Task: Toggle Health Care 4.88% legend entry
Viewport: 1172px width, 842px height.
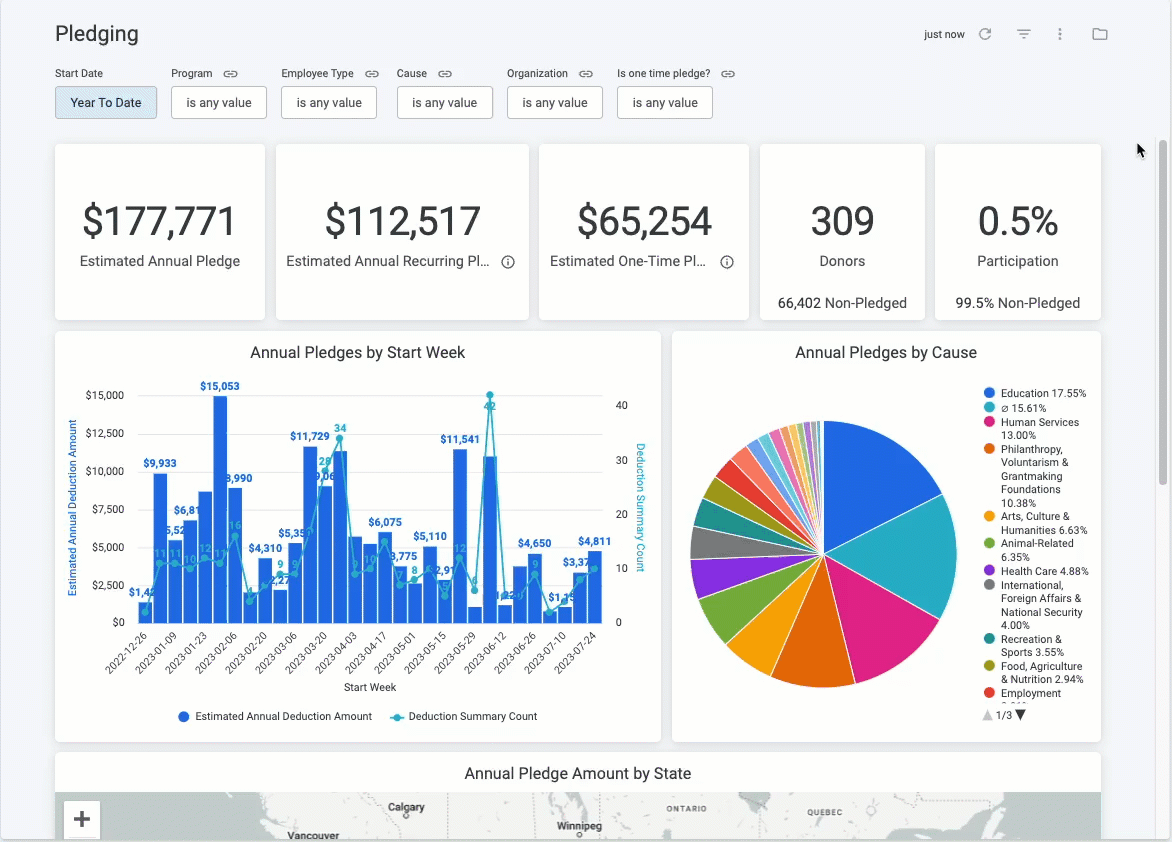Action: (x=1036, y=571)
